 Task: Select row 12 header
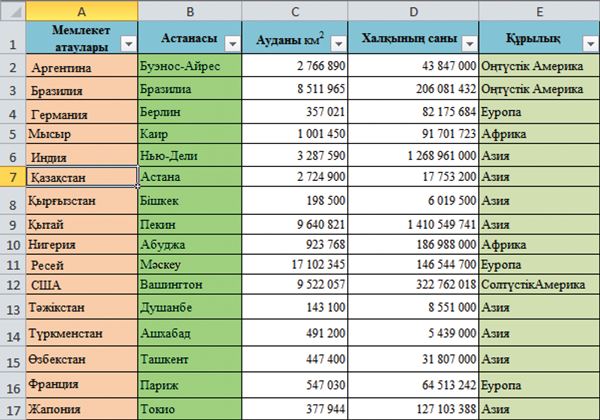[x=13, y=285]
